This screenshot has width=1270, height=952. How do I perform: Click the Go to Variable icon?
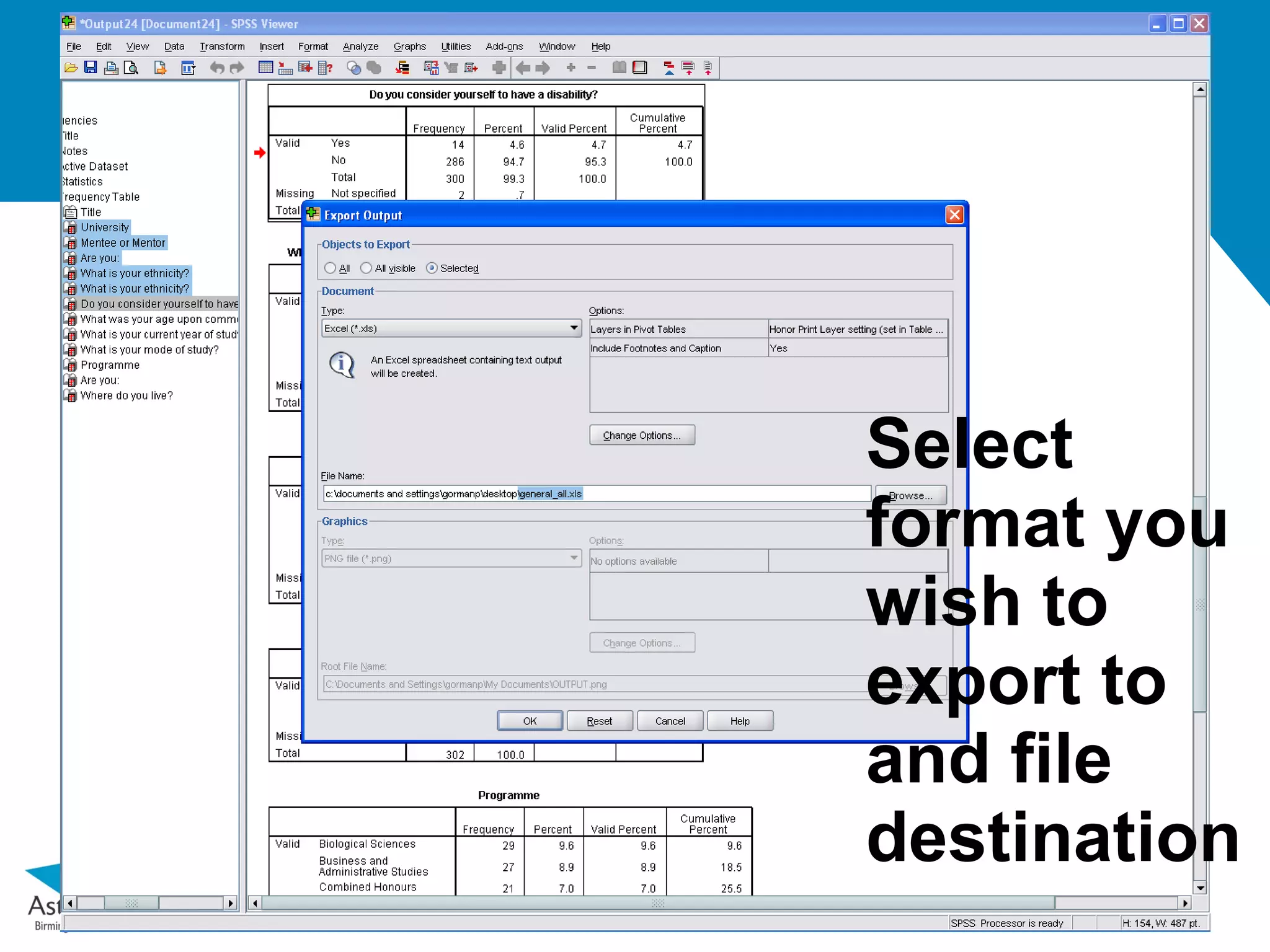(305, 68)
